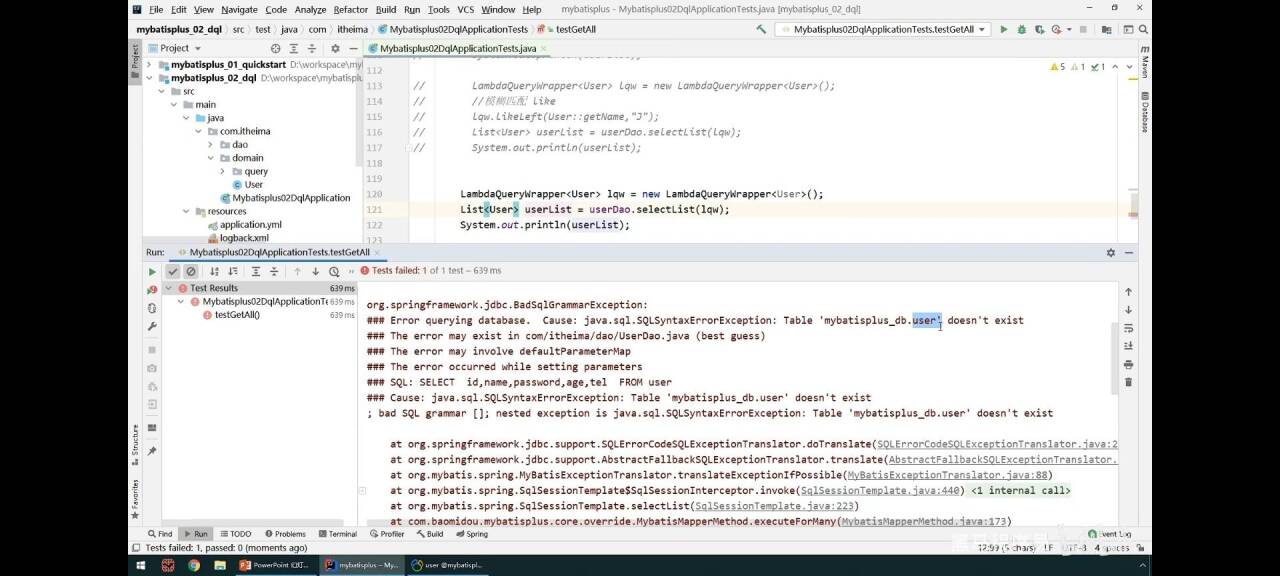
Task: Debug the selected configuration bug icon
Action: pos(1022,29)
